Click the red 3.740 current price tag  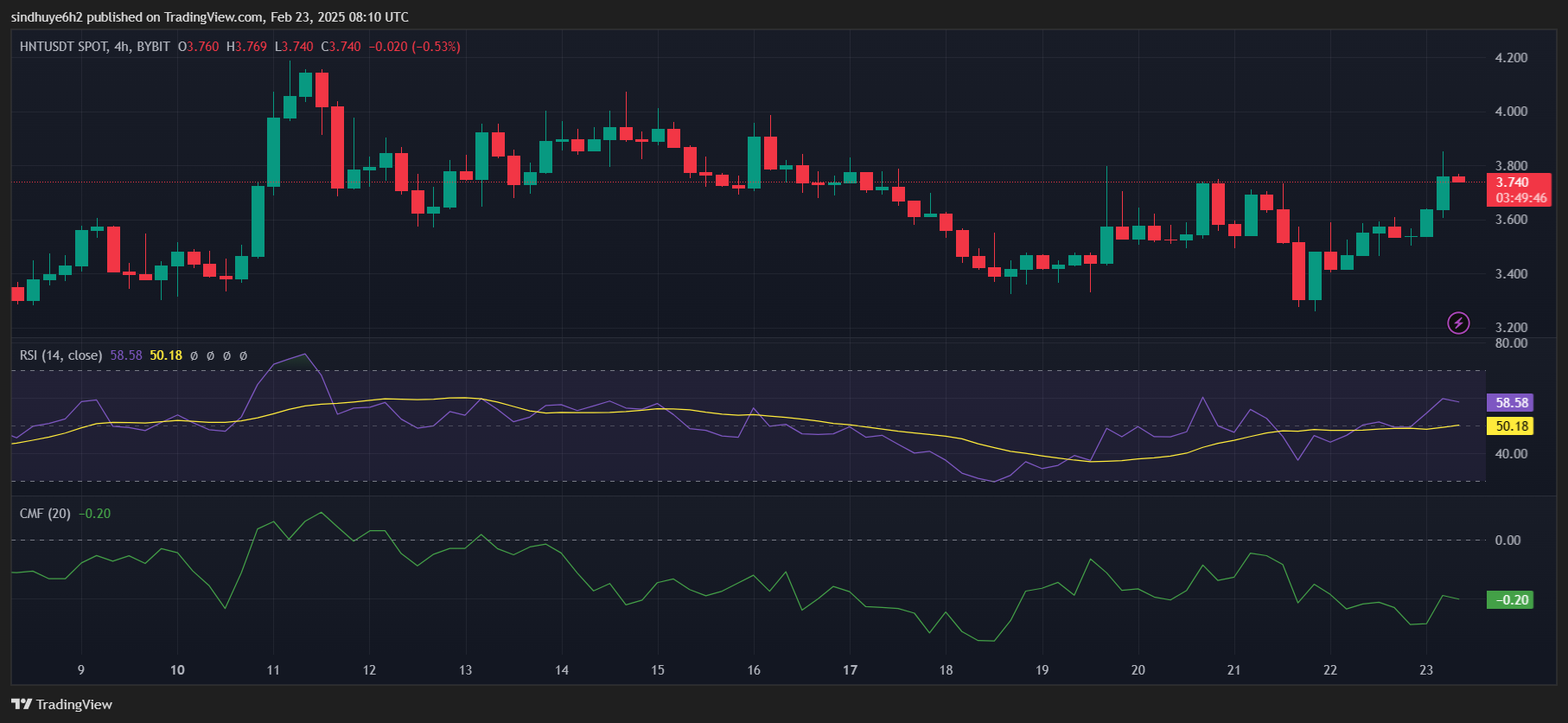click(x=1513, y=182)
